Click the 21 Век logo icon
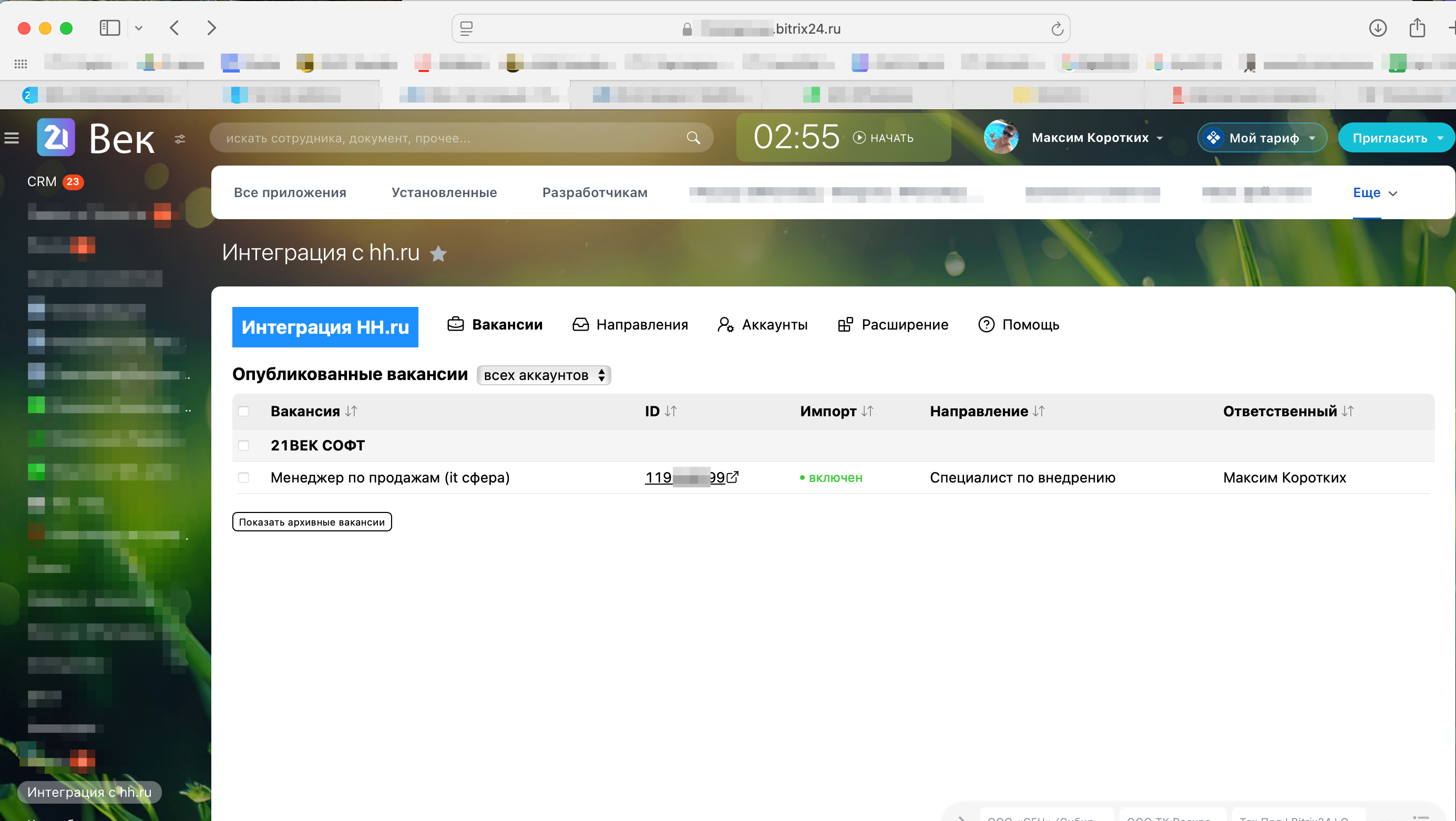Viewport: 1456px width, 821px height. tap(56, 137)
